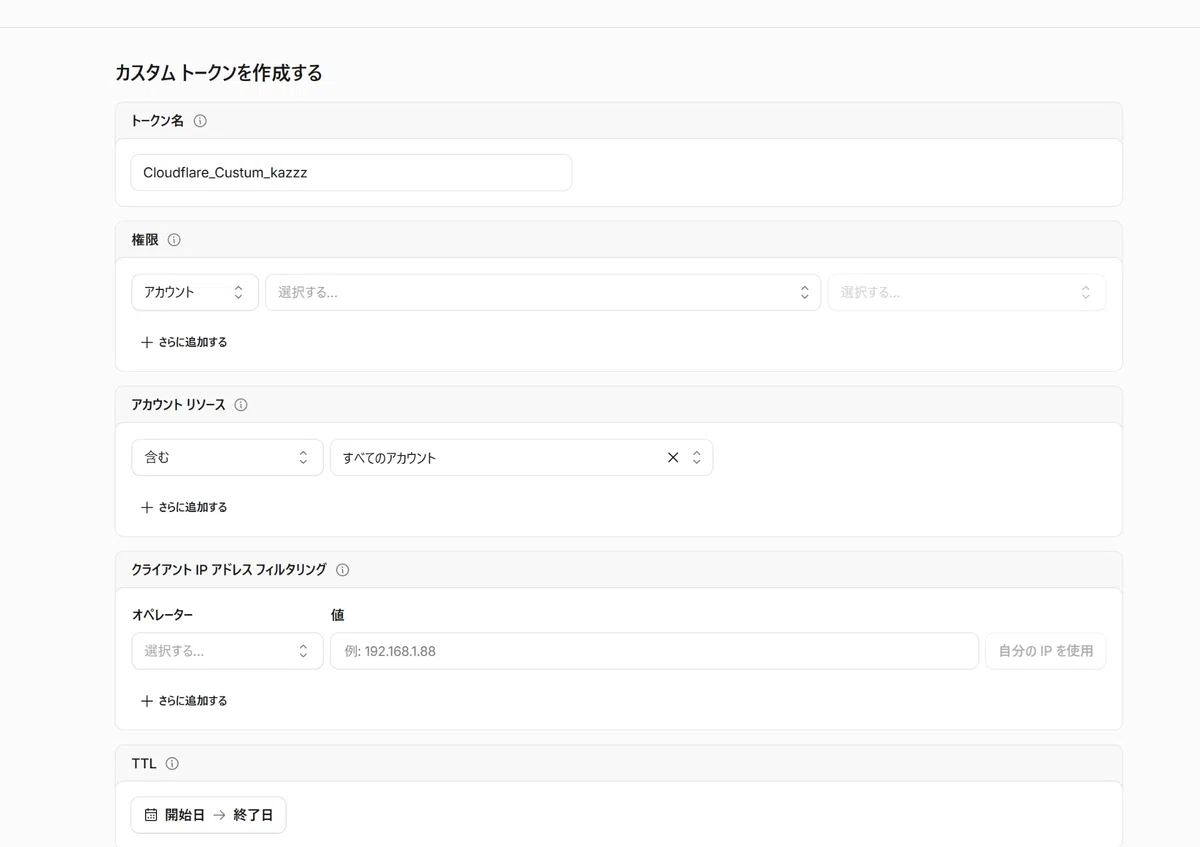Click the 自分の IP を使用 button
Viewport: 1200px width, 847px height.
(1045, 651)
